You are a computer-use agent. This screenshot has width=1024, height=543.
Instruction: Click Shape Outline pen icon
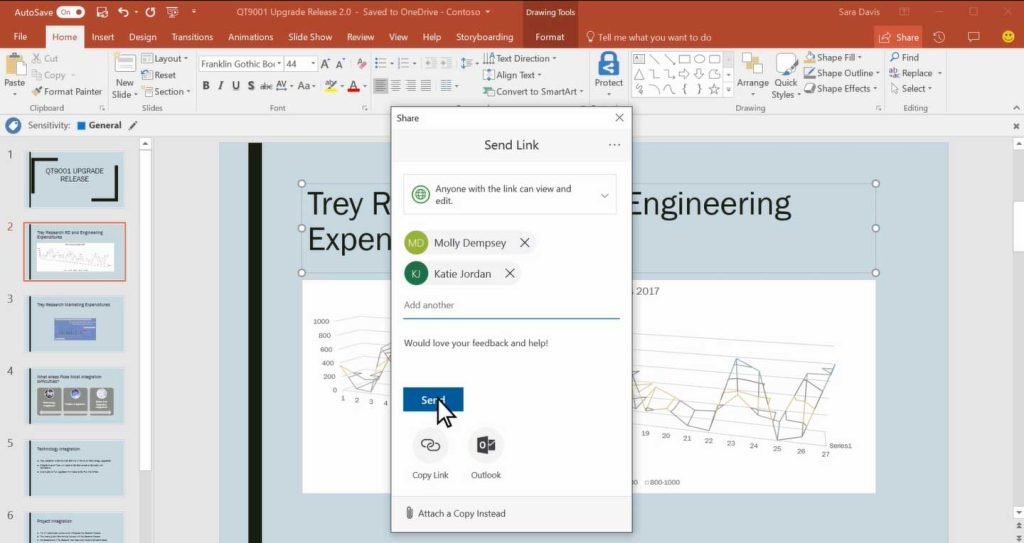click(x=810, y=73)
